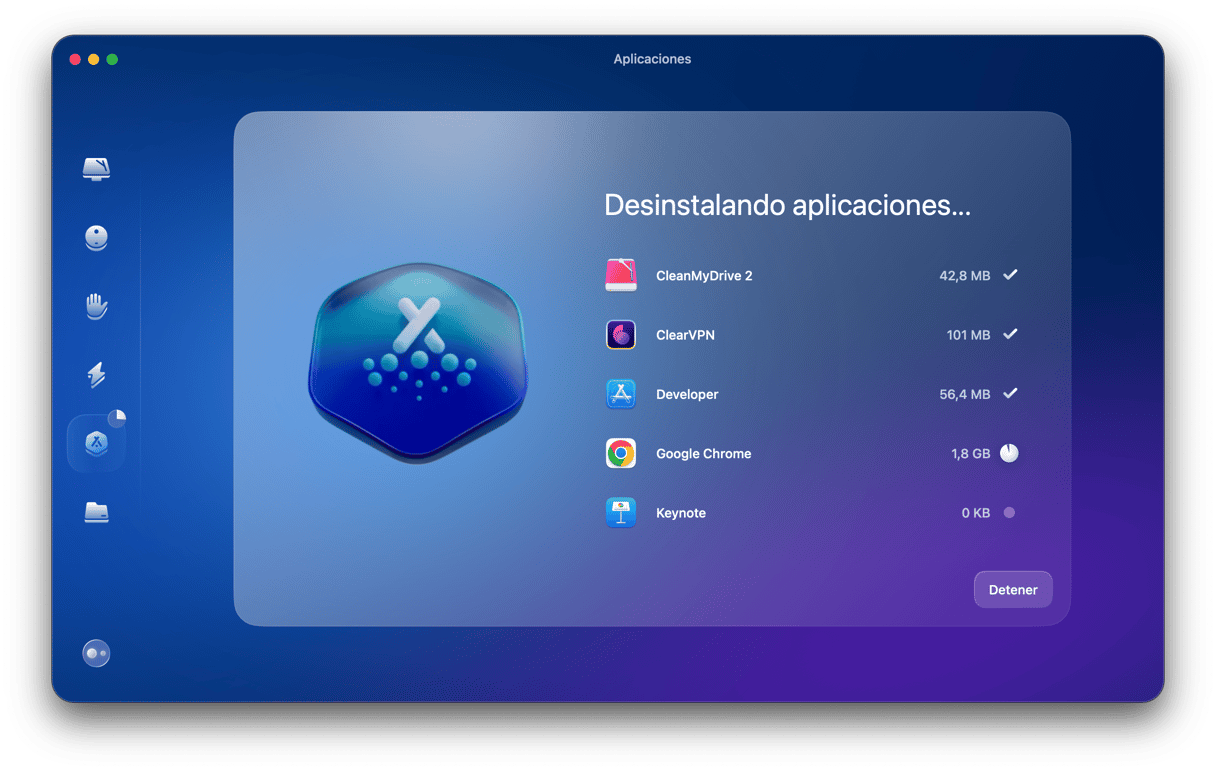Click the large uninstaller hexagon illustration
The image size is (1216, 771).
point(417,362)
